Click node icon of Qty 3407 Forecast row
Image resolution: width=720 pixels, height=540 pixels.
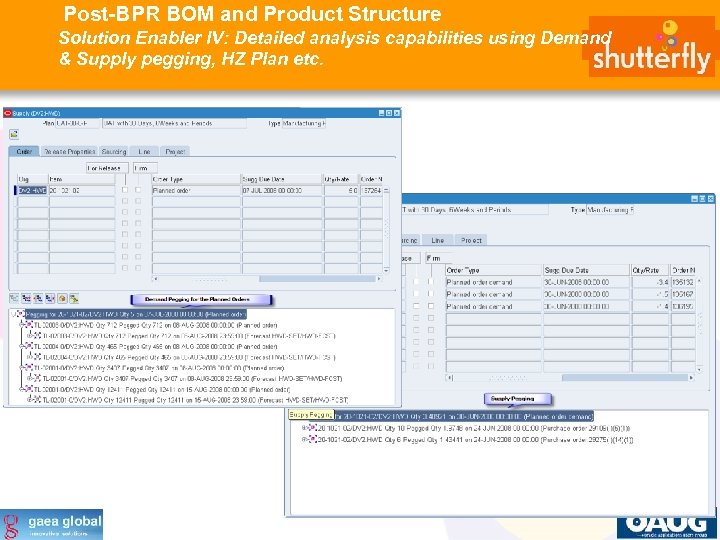pos(38,378)
